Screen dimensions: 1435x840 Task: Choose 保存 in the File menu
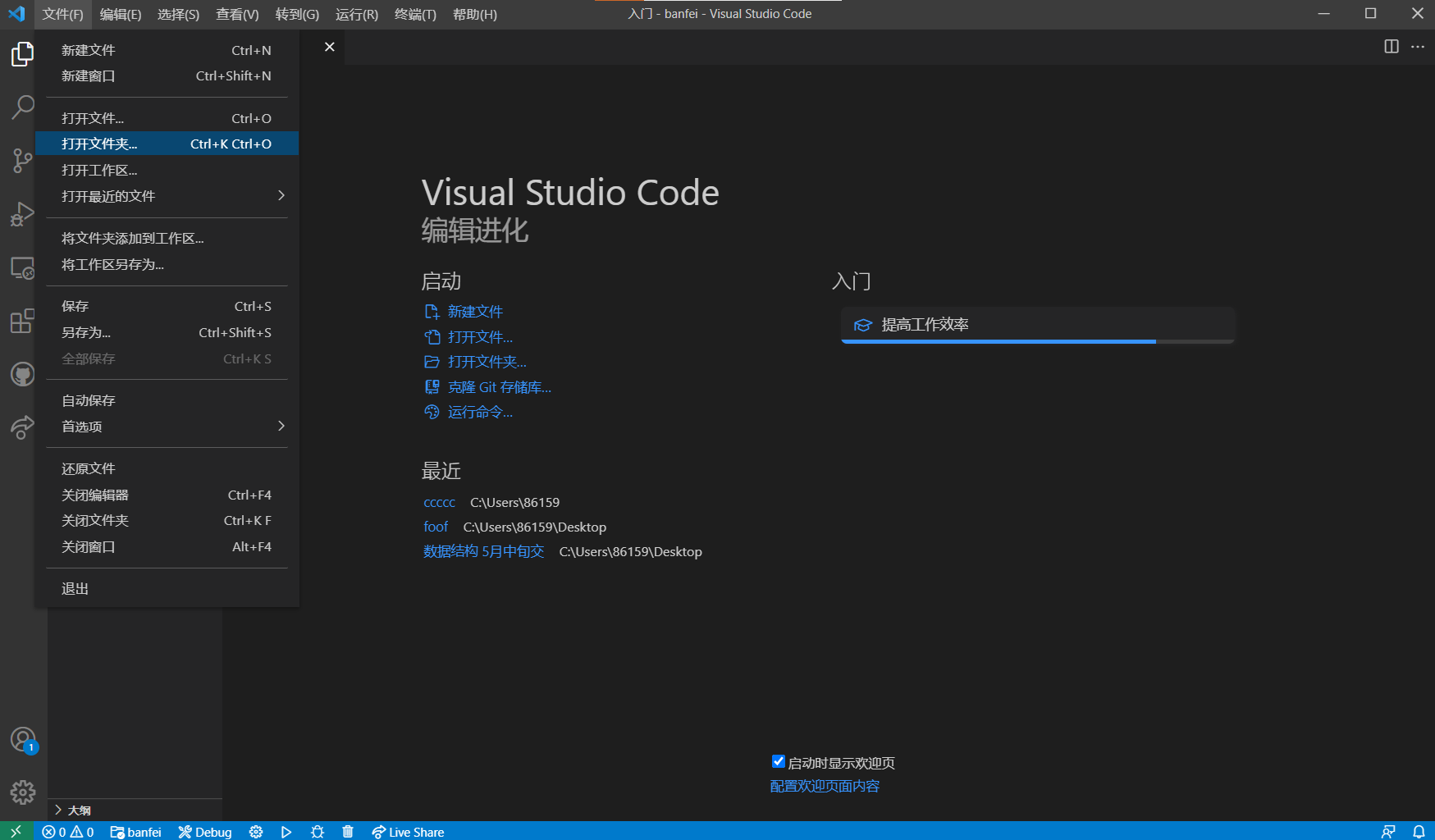pos(167,306)
